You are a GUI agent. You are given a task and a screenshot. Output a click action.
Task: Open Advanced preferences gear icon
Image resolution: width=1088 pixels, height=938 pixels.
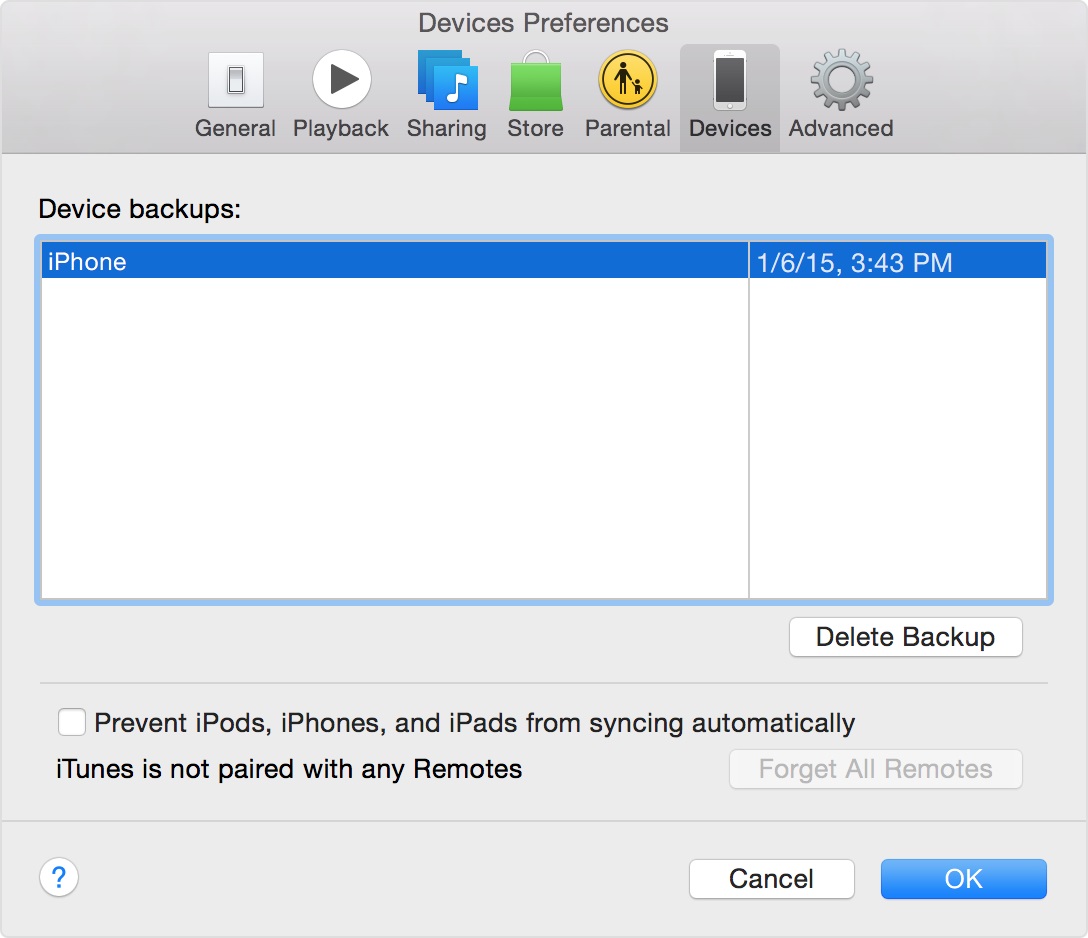(x=841, y=81)
